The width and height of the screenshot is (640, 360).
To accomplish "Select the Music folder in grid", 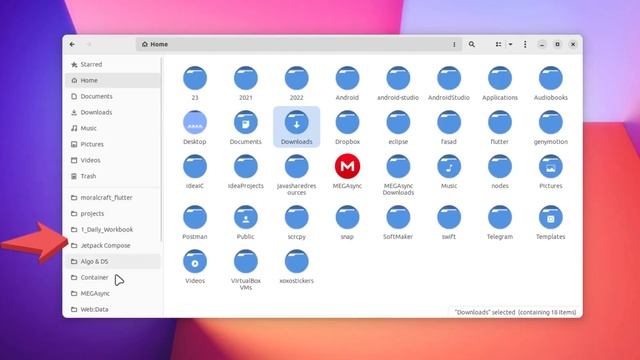I will [x=449, y=171].
